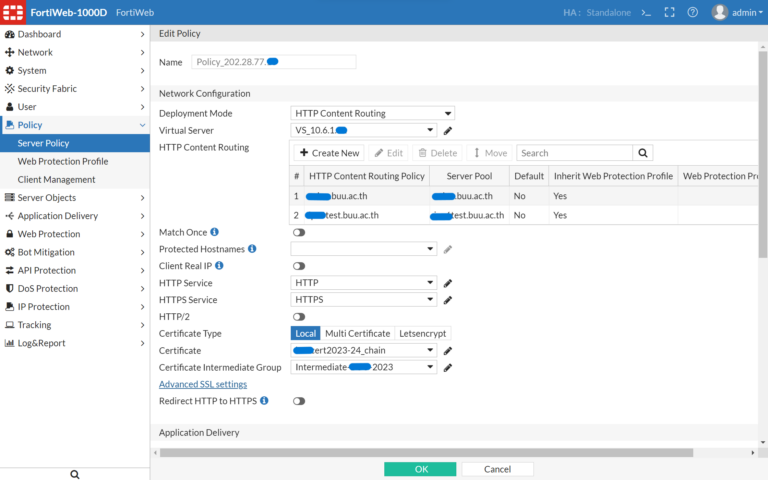Select Multi Certificate type tab
This screenshot has height=480, width=768.
pyautogui.click(x=357, y=333)
